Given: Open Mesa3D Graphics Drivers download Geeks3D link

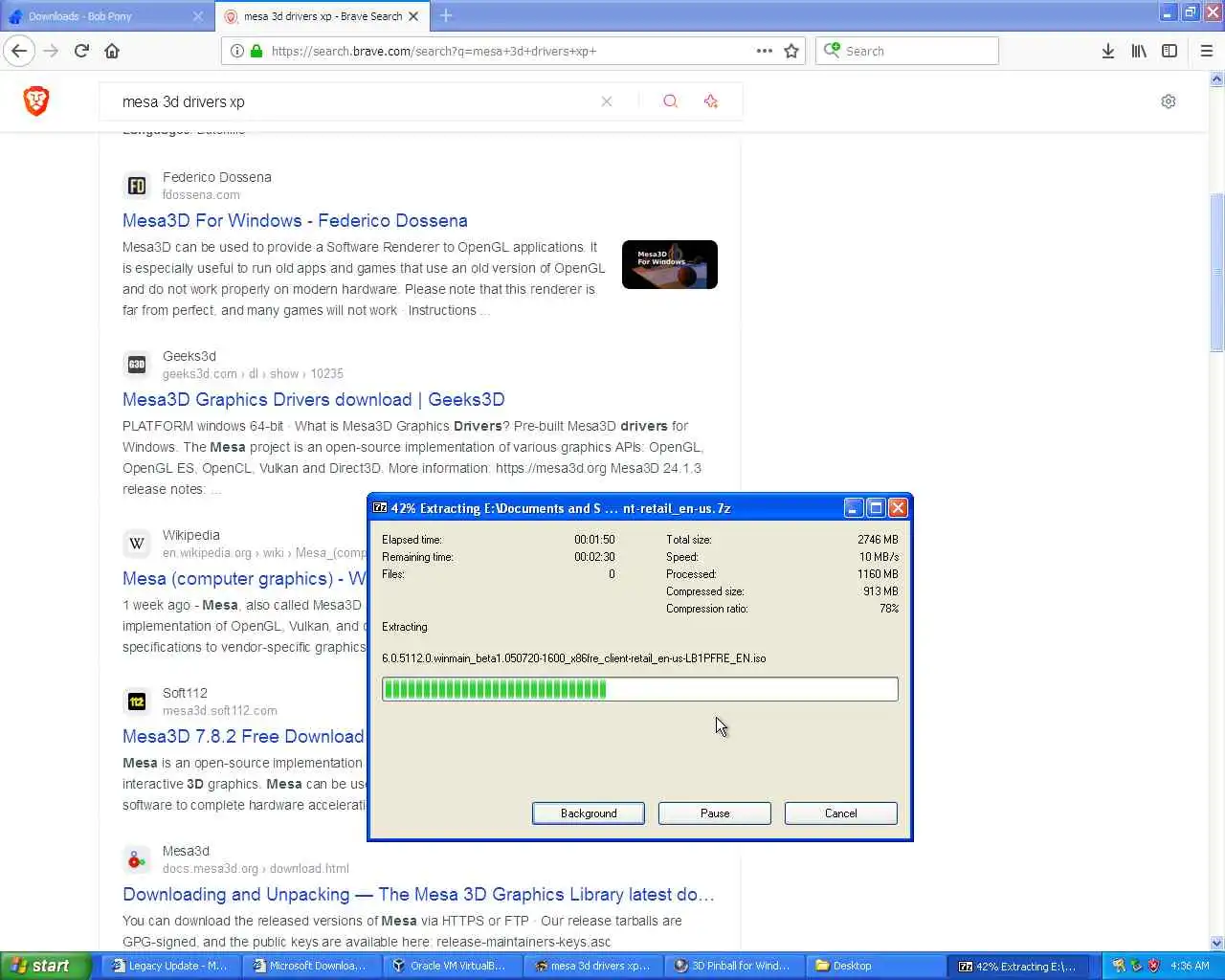Looking at the screenshot, I should pos(313,400).
